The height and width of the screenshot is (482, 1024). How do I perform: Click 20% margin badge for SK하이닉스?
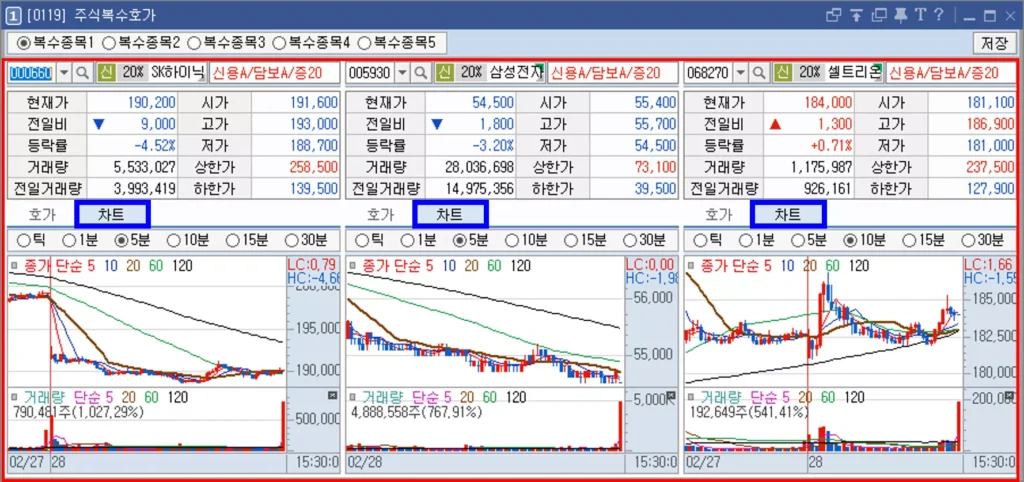(x=132, y=72)
